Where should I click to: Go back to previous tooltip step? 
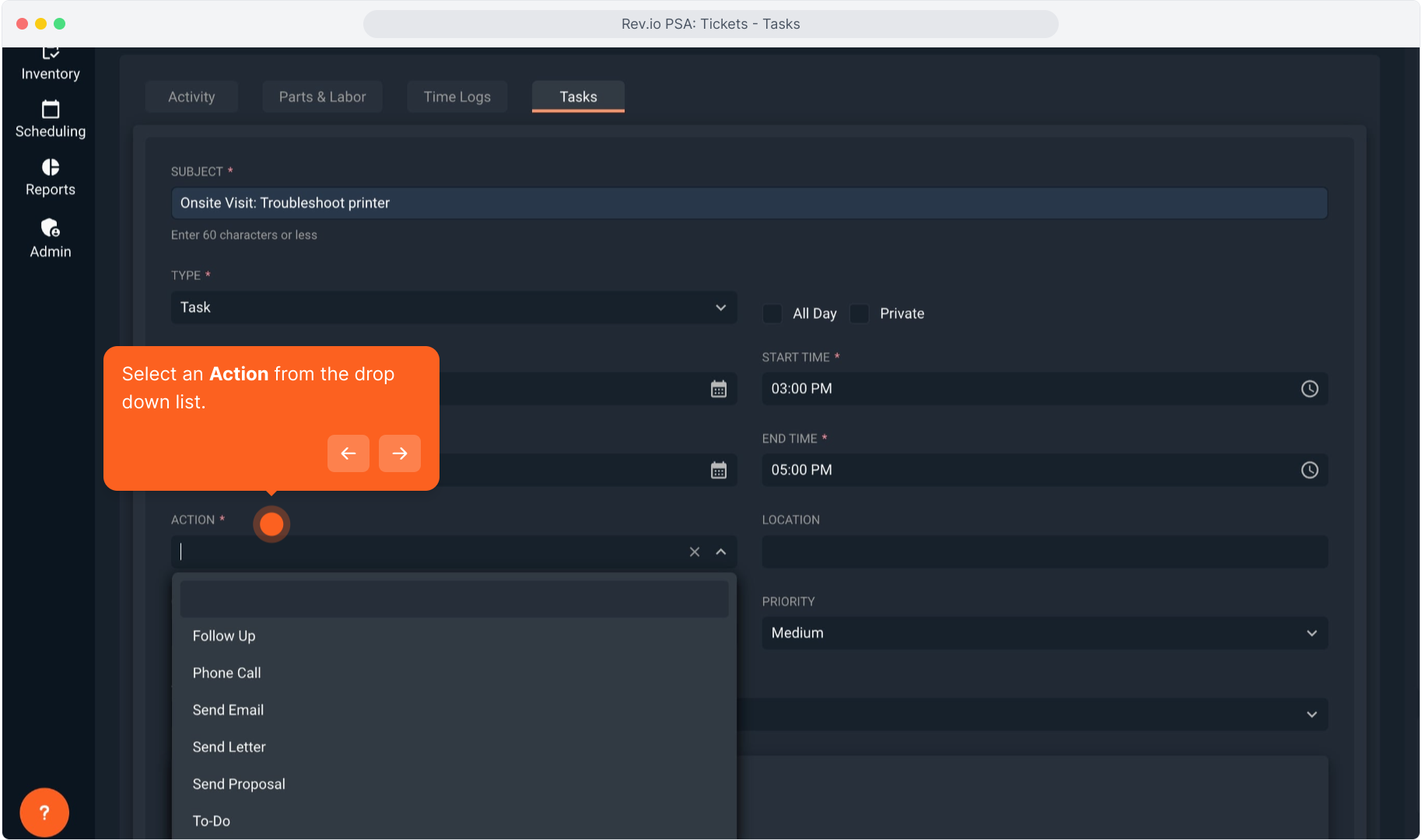tap(348, 453)
